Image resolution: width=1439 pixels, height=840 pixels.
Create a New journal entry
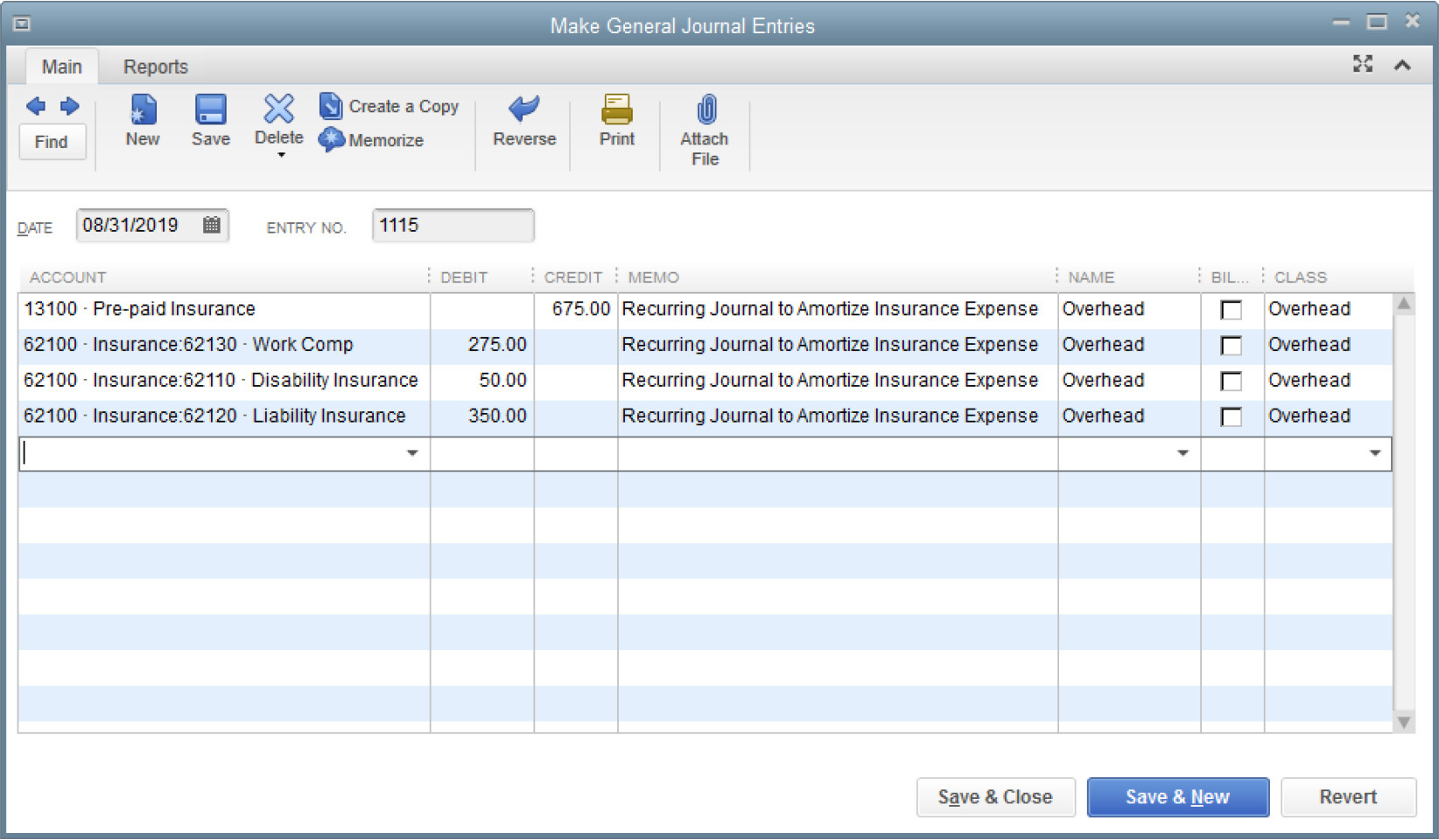pyautogui.click(x=143, y=121)
